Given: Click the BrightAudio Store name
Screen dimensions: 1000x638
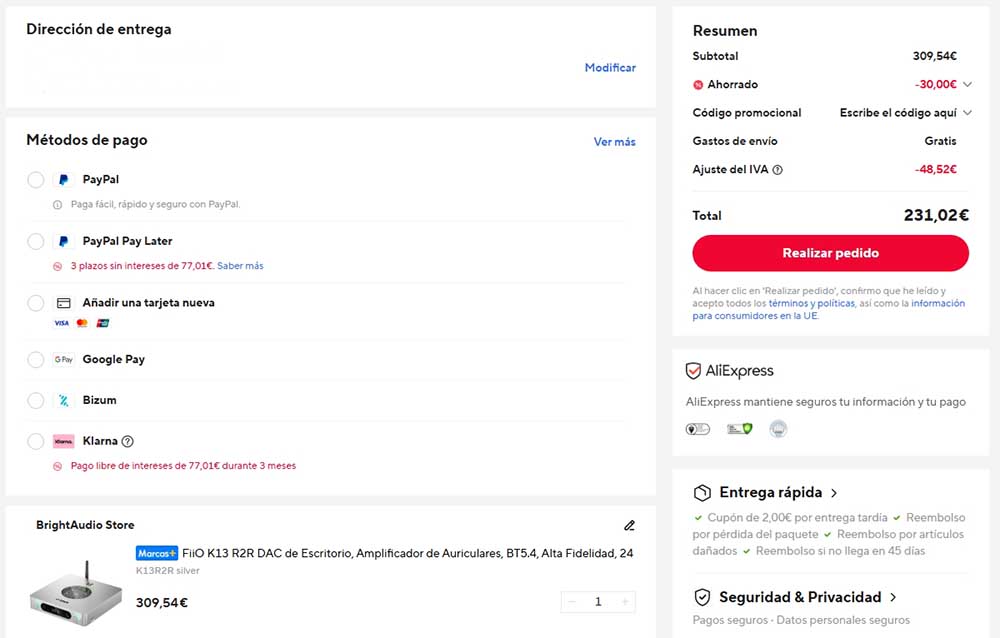Looking at the screenshot, I should 85,525.
